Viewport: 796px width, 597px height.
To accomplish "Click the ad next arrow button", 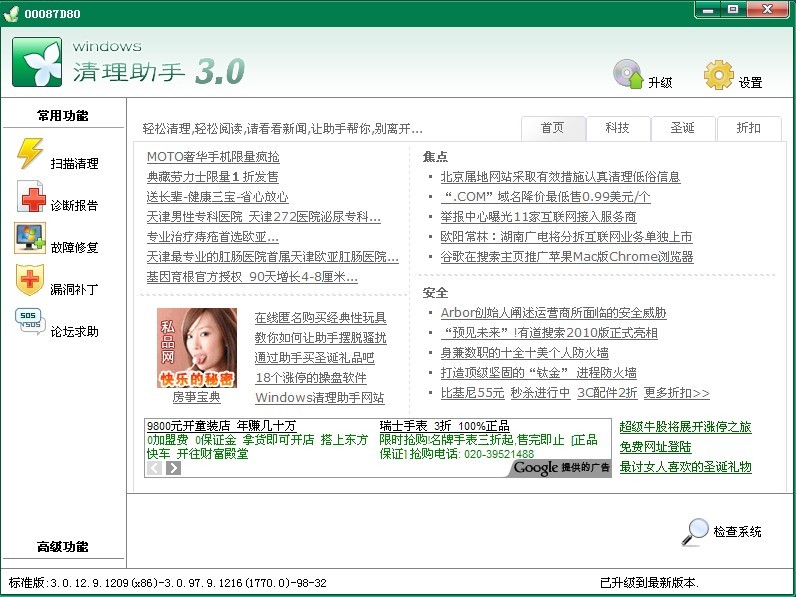I will pyautogui.click(x=173, y=468).
